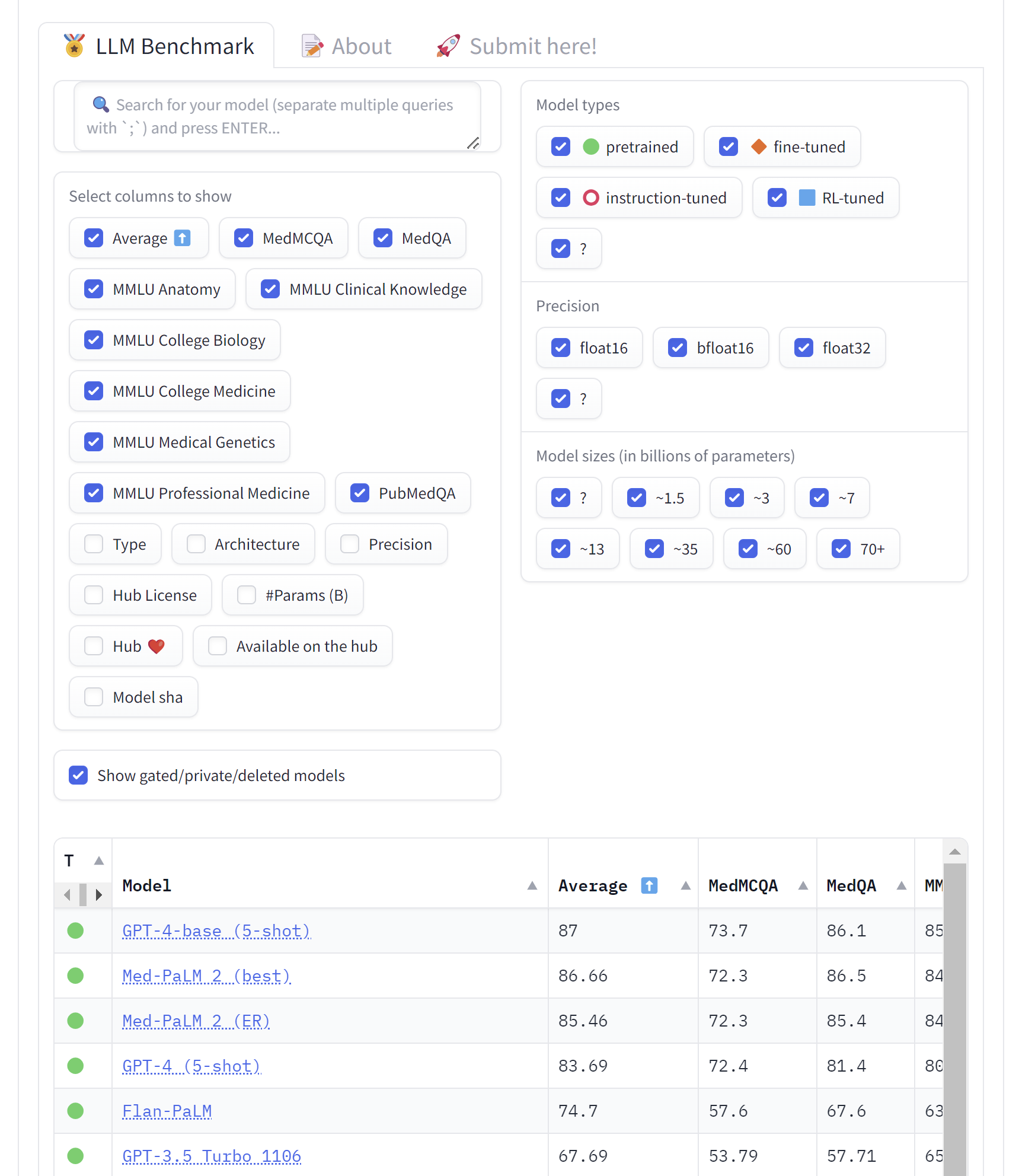Viewport: 1035px width, 1176px height.
Task: Uncheck the MedMCQA column checkbox
Action: [x=244, y=238]
